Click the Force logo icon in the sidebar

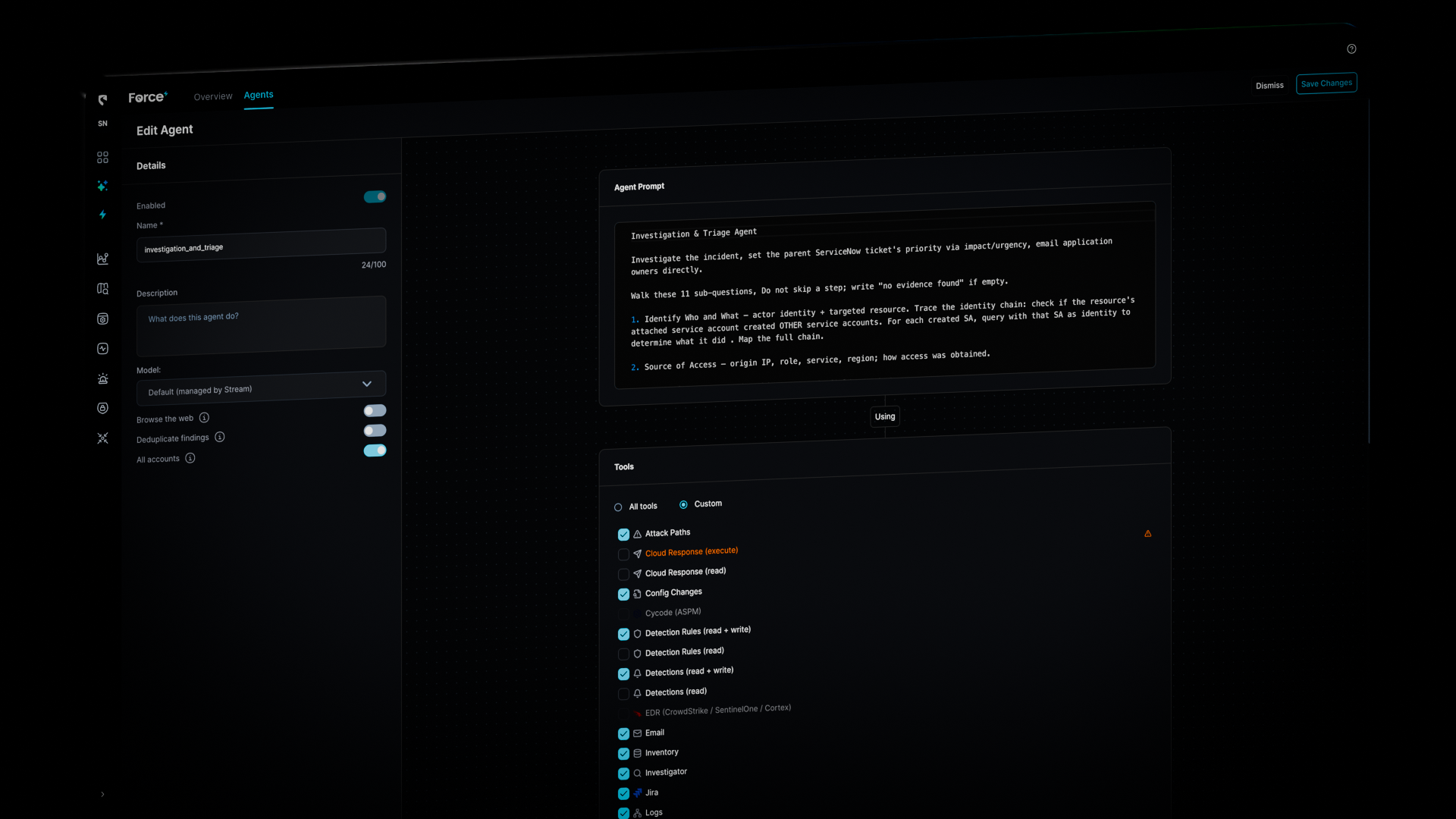point(102,100)
